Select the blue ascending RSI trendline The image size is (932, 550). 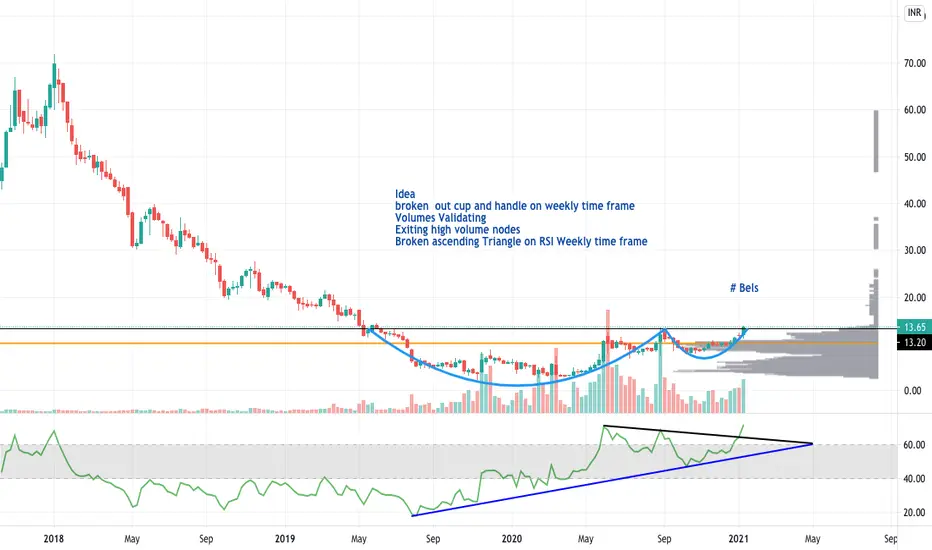click(x=612, y=479)
